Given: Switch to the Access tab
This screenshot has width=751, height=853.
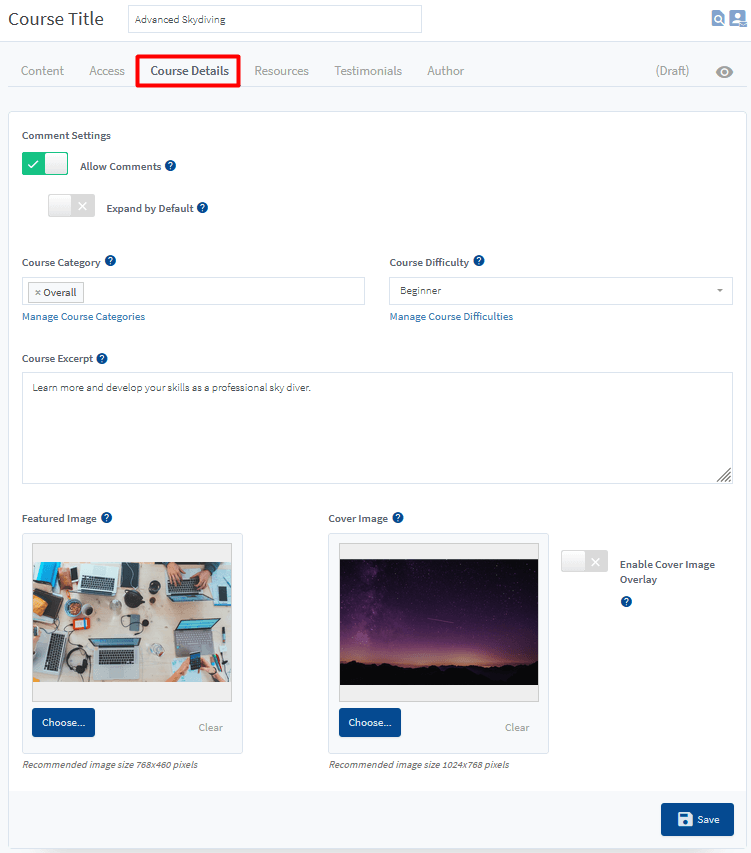Looking at the screenshot, I should tap(107, 71).
